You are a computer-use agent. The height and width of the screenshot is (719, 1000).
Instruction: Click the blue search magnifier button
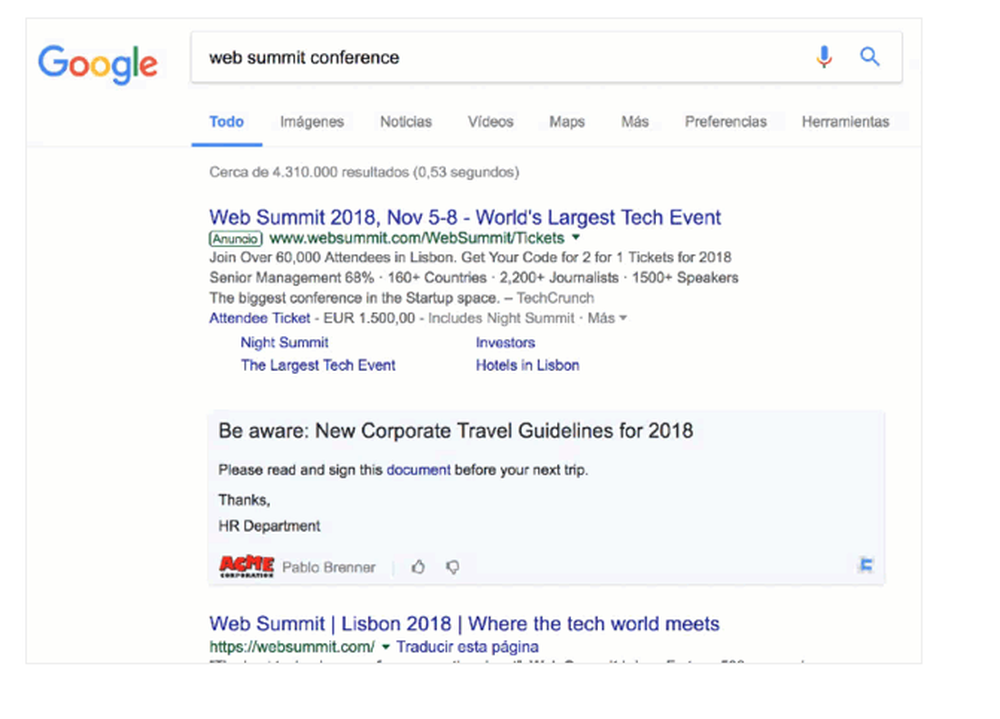(870, 57)
